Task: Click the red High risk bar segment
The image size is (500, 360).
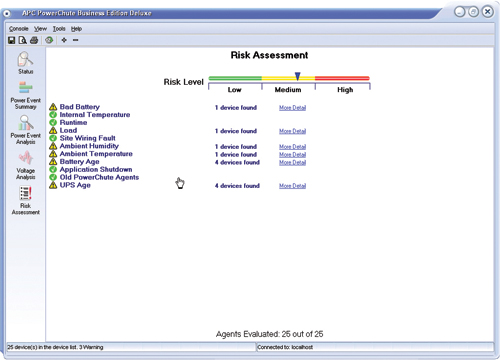Action: pos(342,79)
